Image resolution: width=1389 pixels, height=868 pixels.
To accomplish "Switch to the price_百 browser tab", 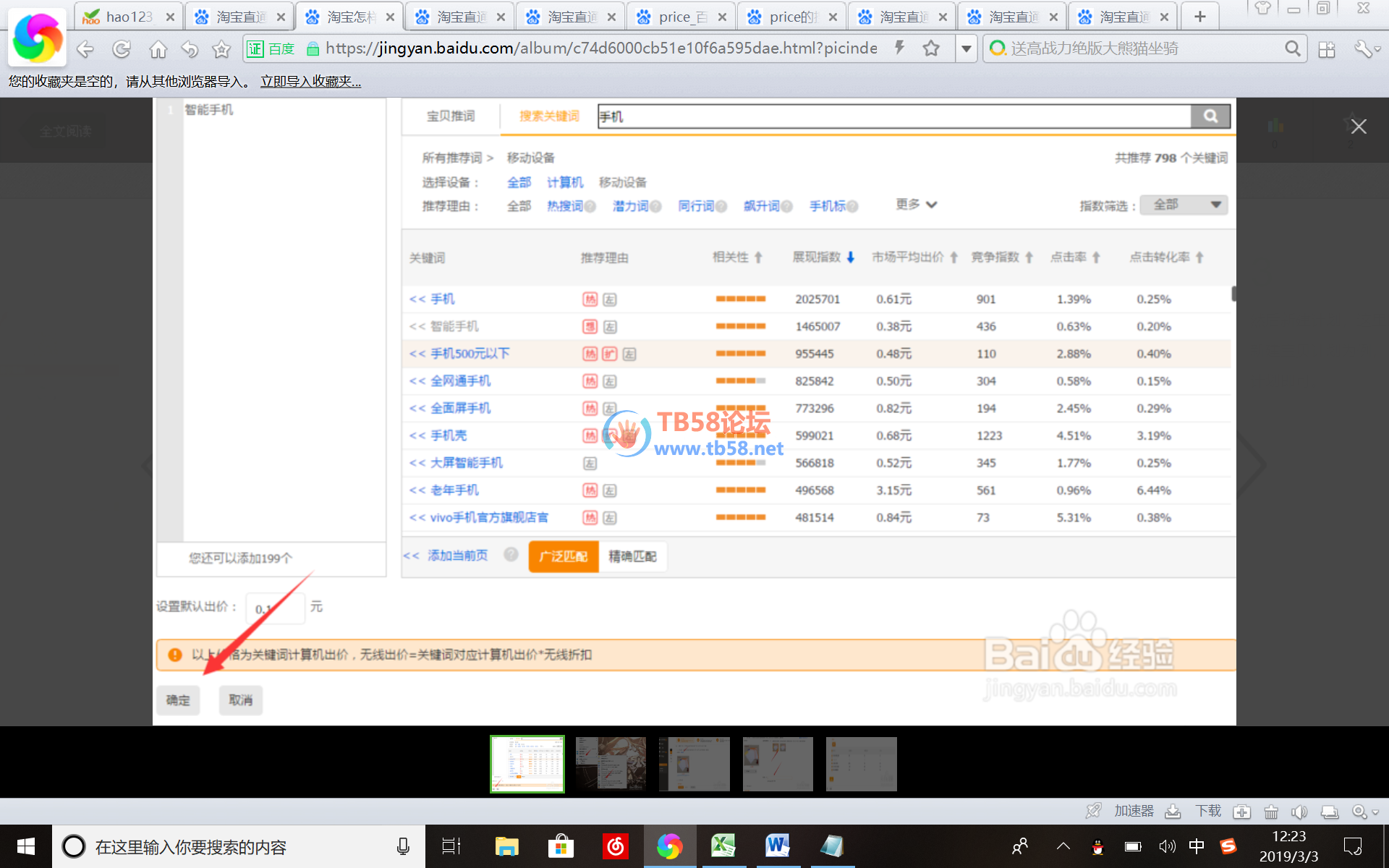I will point(681,17).
